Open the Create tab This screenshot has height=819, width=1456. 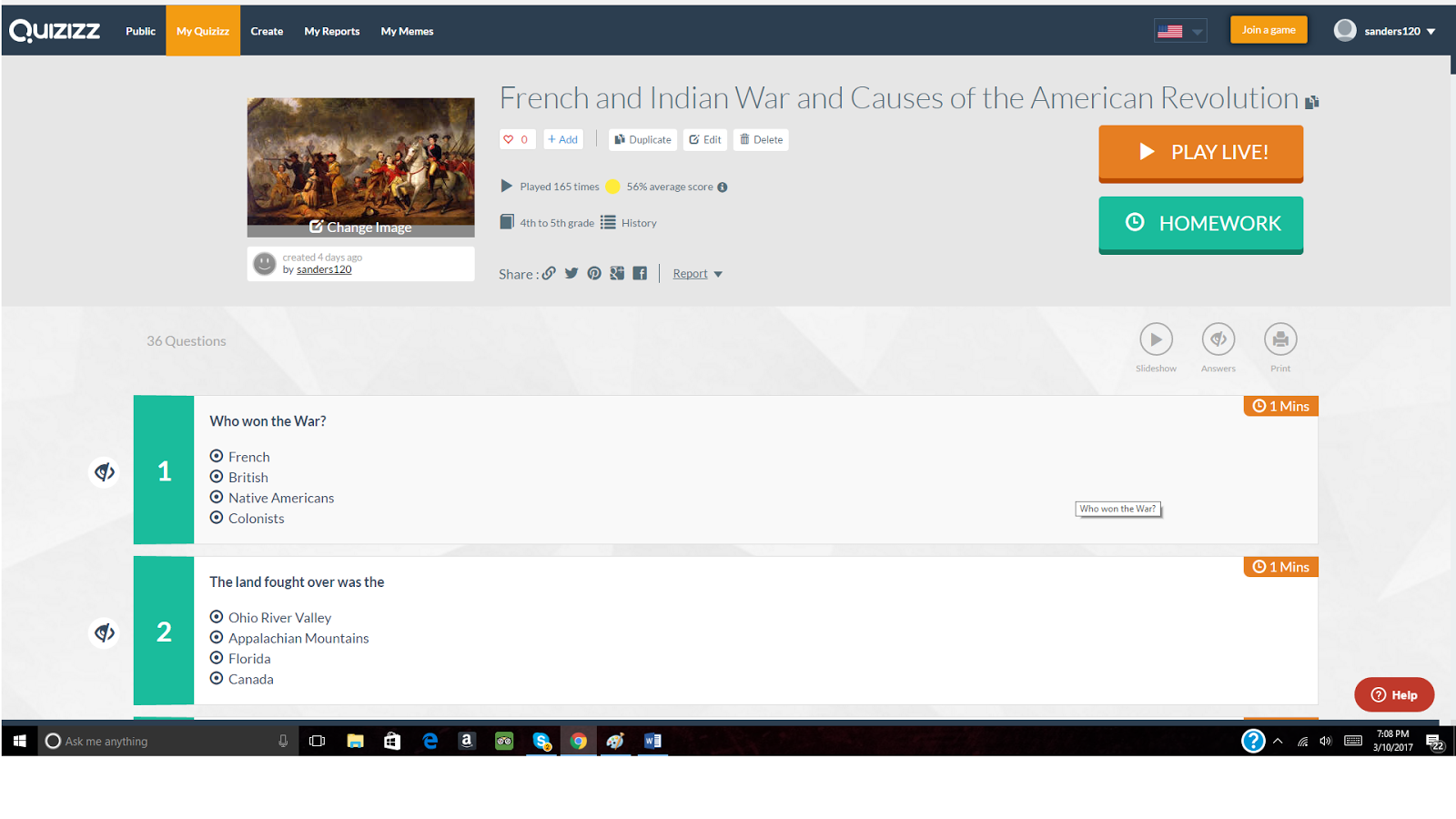pyautogui.click(x=267, y=31)
